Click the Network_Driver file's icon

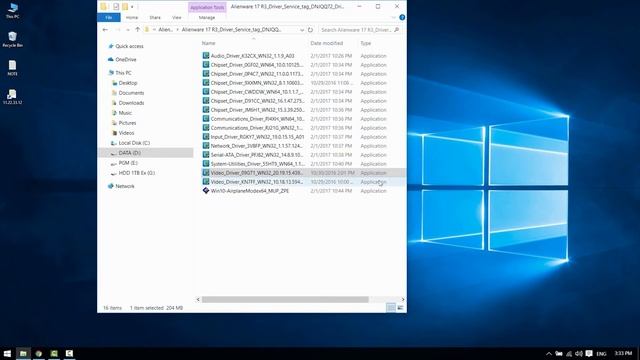pos(206,146)
